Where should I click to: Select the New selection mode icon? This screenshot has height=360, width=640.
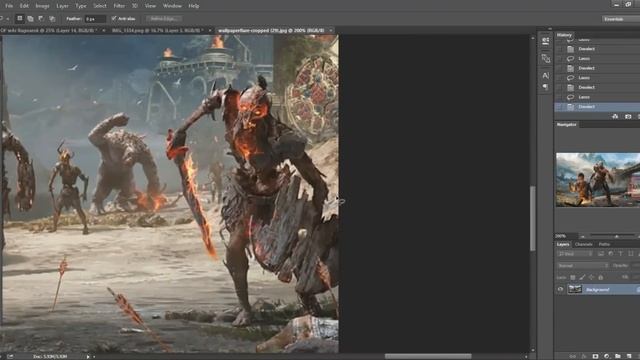tap(19, 18)
